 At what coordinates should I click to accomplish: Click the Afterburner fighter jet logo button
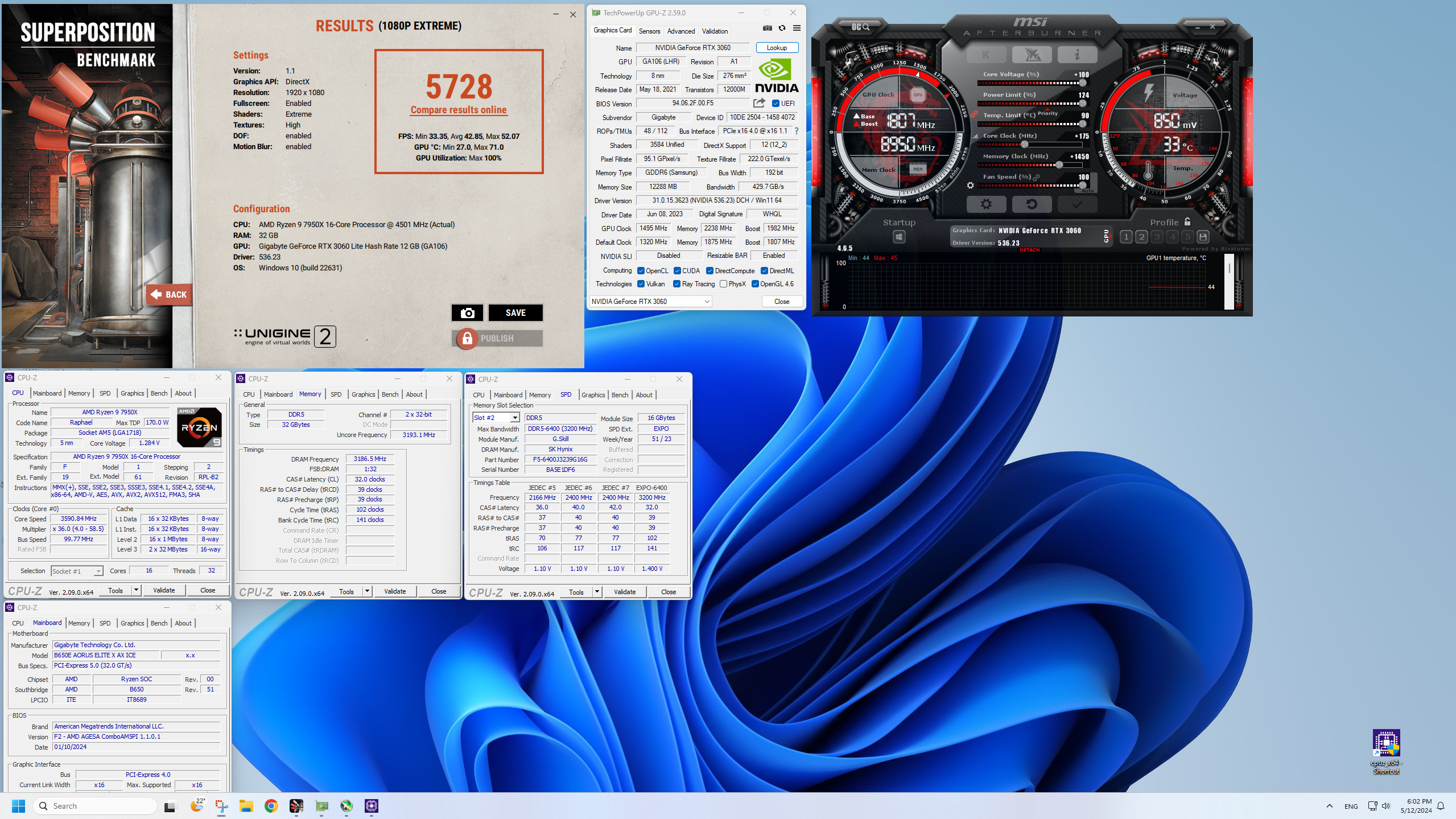tap(1032, 55)
